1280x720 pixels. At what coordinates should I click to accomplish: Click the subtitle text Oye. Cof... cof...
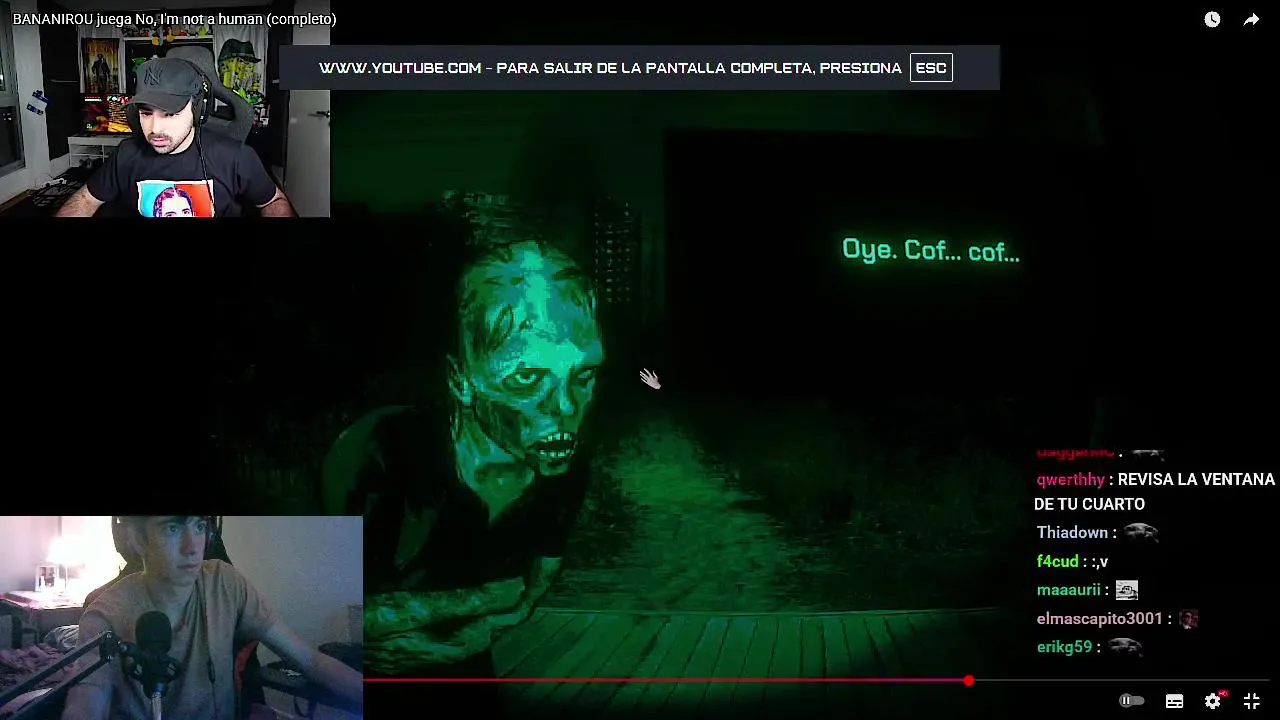(x=930, y=250)
